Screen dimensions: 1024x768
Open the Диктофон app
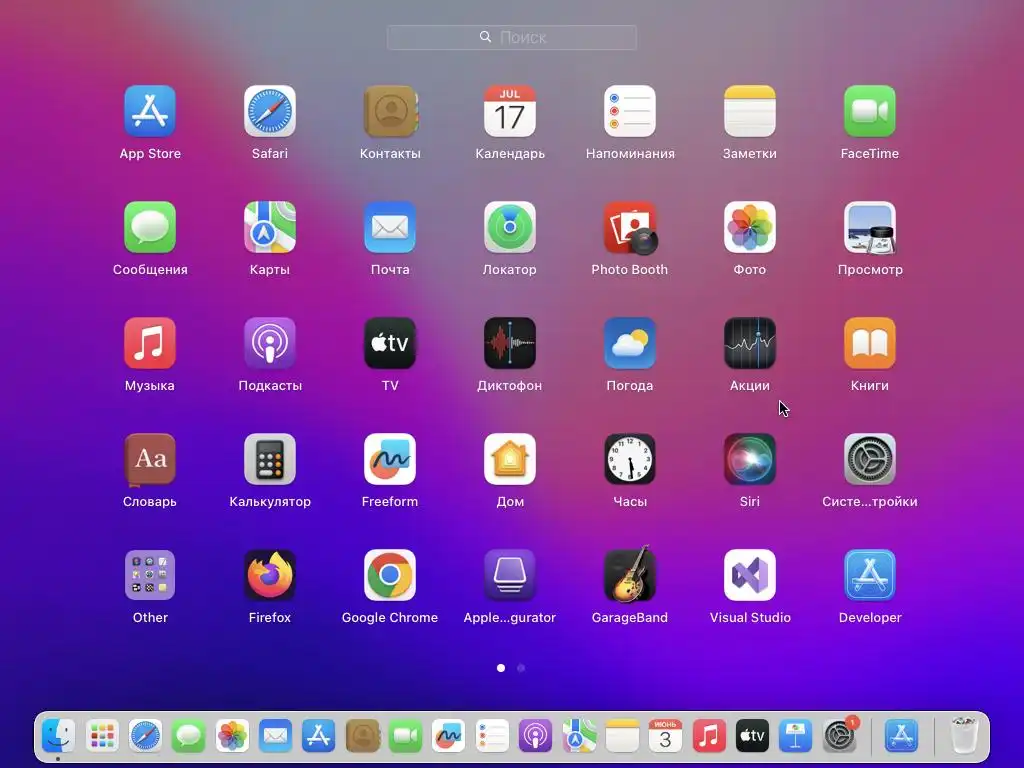click(x=509, y=343)
